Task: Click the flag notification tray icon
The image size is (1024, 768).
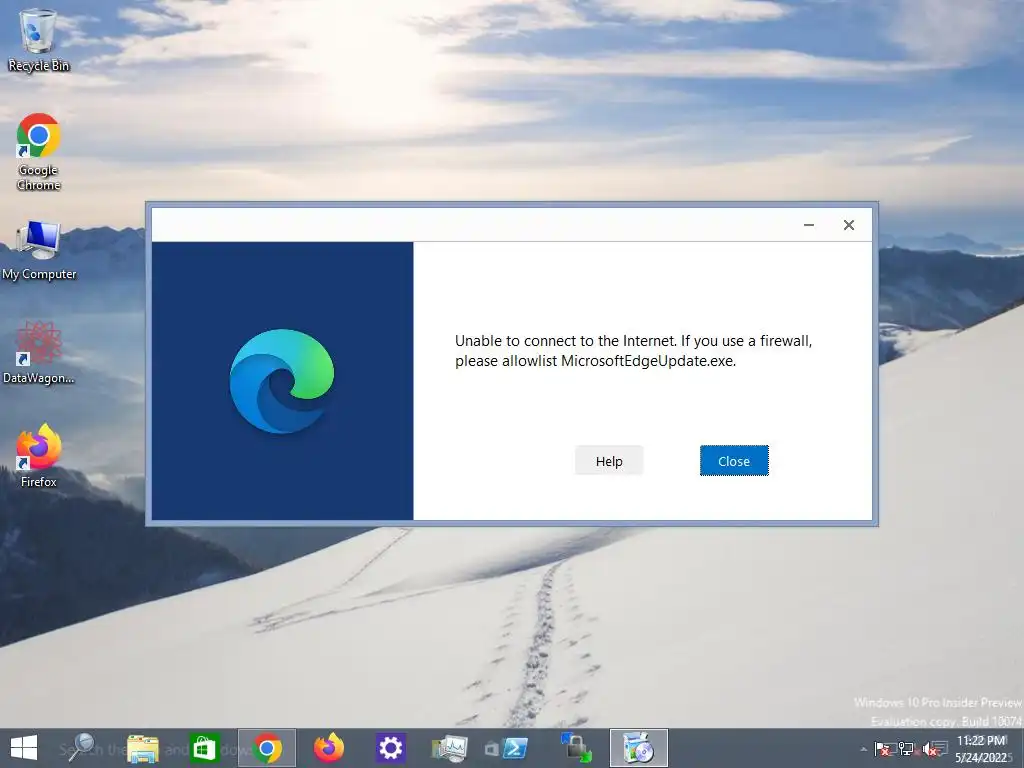Action: click(x=884, y=749)
